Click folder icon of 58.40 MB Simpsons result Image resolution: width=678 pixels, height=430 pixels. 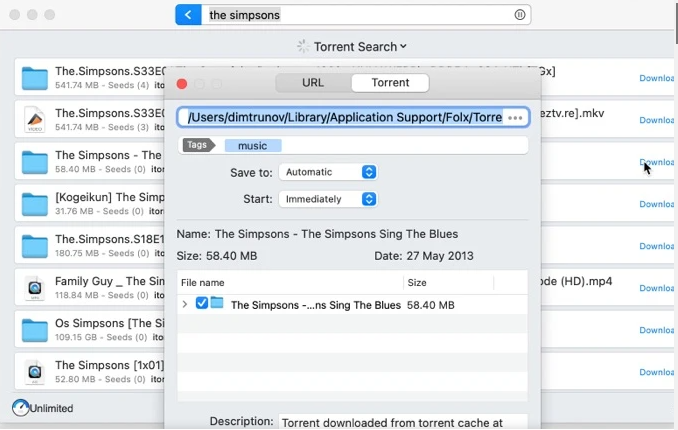pos(35,162)
